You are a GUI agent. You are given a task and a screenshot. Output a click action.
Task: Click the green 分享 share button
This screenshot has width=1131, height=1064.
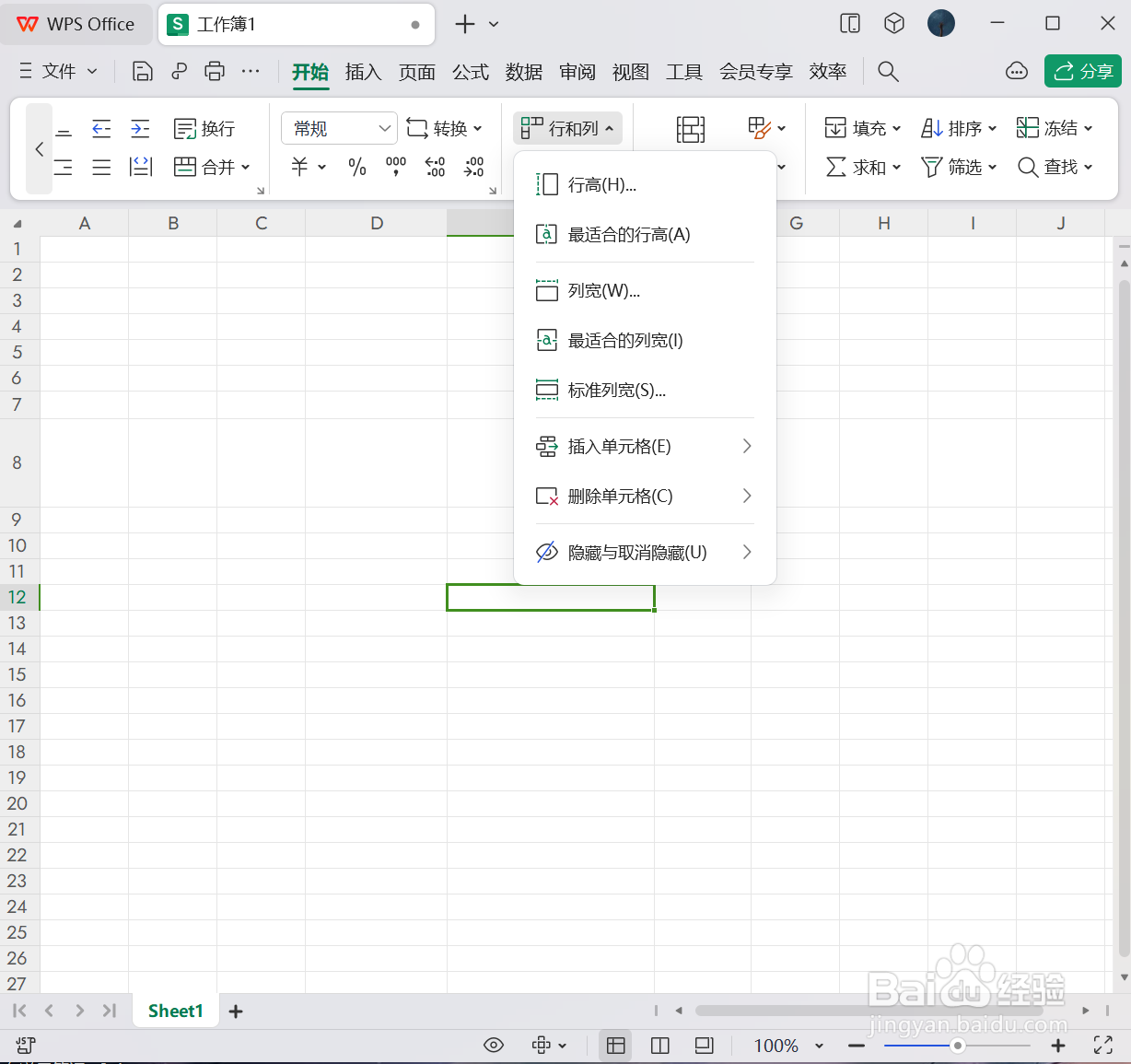[x=1082, y=71]
